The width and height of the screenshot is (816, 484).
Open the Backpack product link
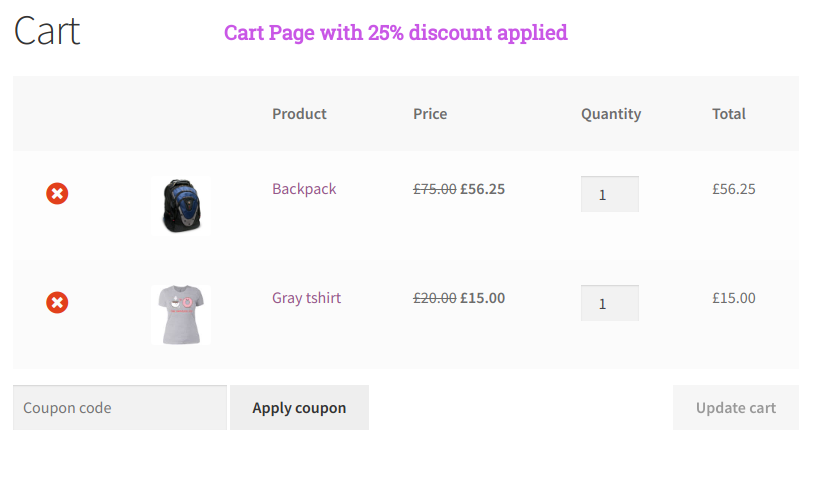click(304, 189)
